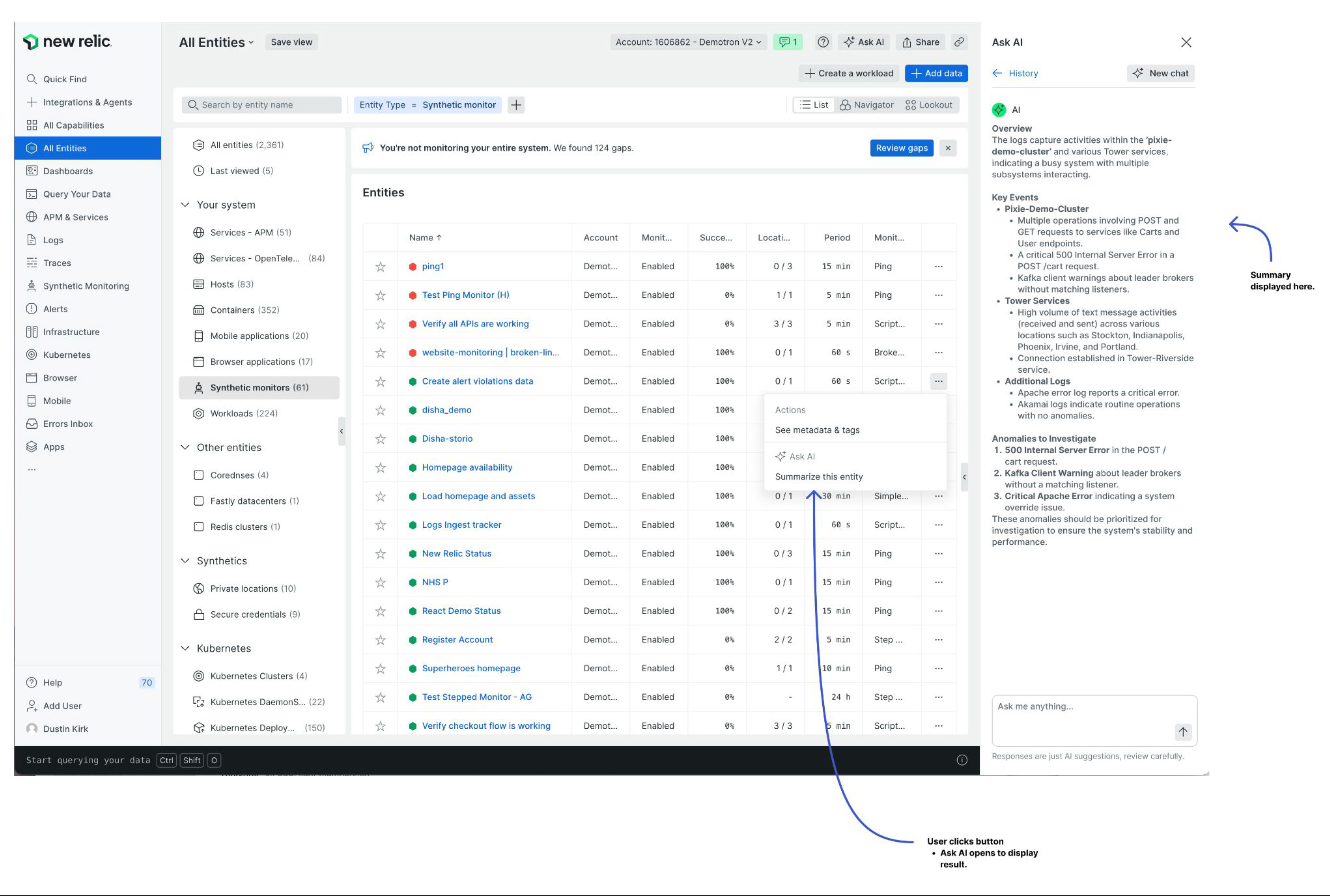Open the green comments badge showing 1
The image size is (1330, 896).
789,42
